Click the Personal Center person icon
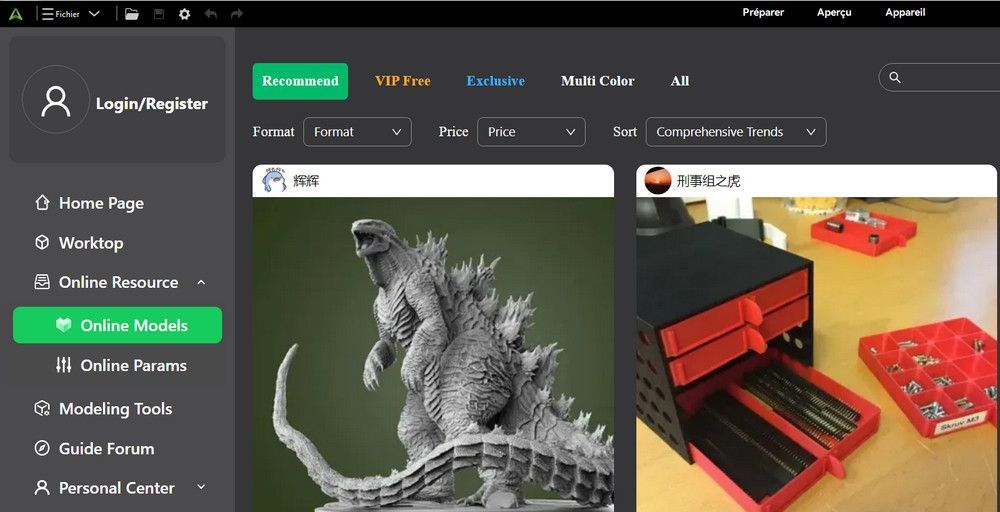The height and width of the screenshot is (512, 1000). pyautogui.click(x=42, y=488)
